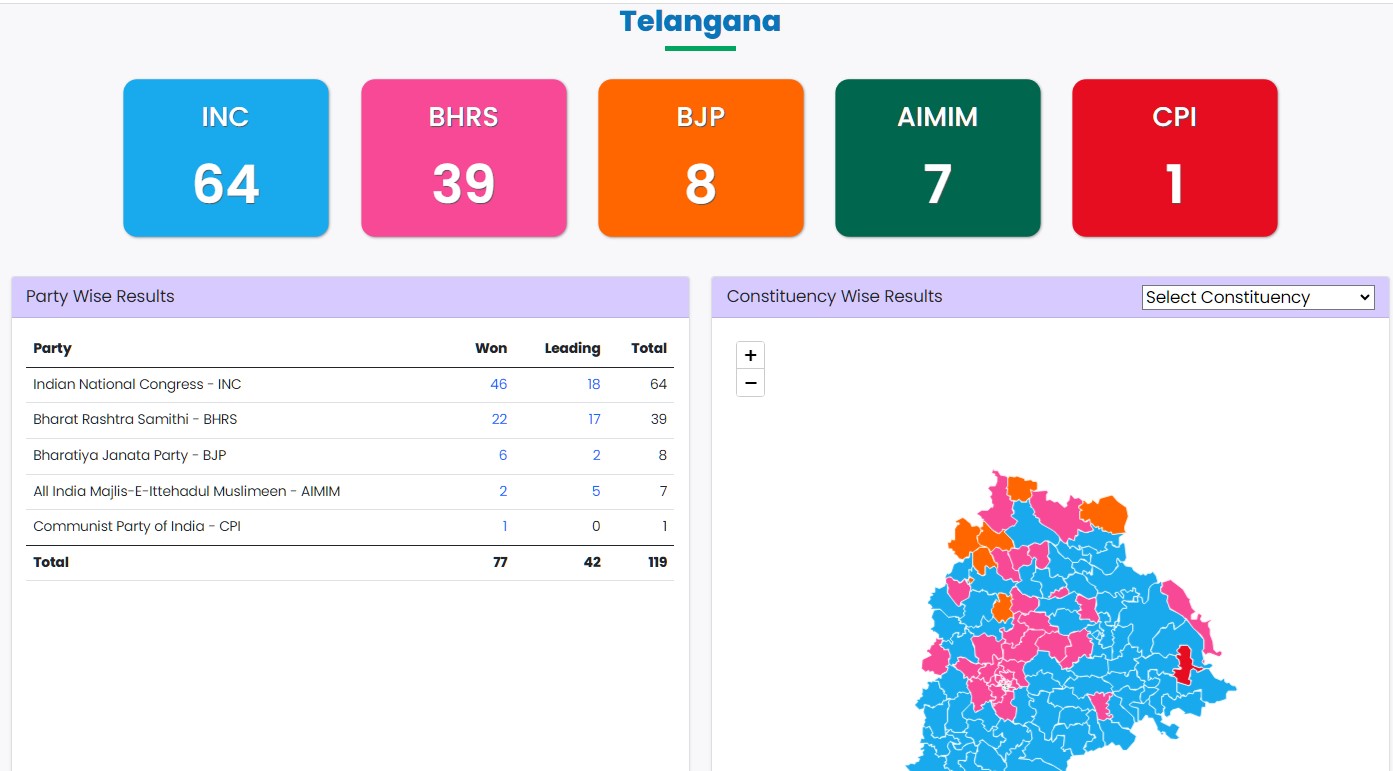Click the total leading value 42

click(x=592, y=562)
